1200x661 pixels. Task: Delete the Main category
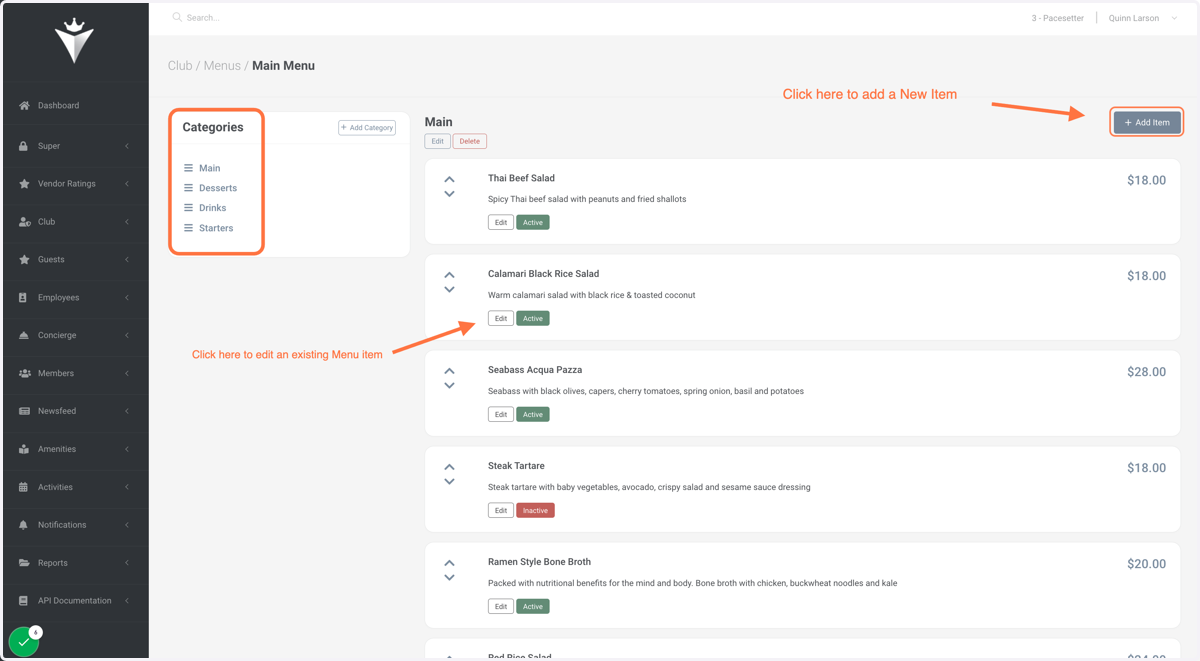(x=469, y=141)
